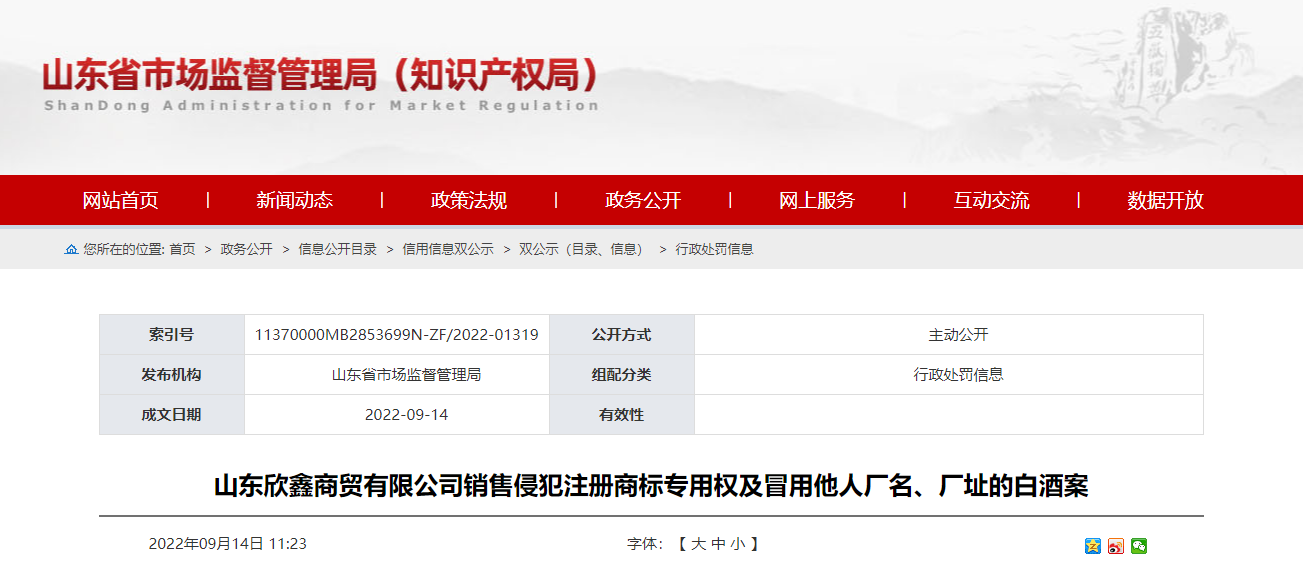Set font size to 中
The height and width of the screenshot is (581, 1303).
[718, 544]
